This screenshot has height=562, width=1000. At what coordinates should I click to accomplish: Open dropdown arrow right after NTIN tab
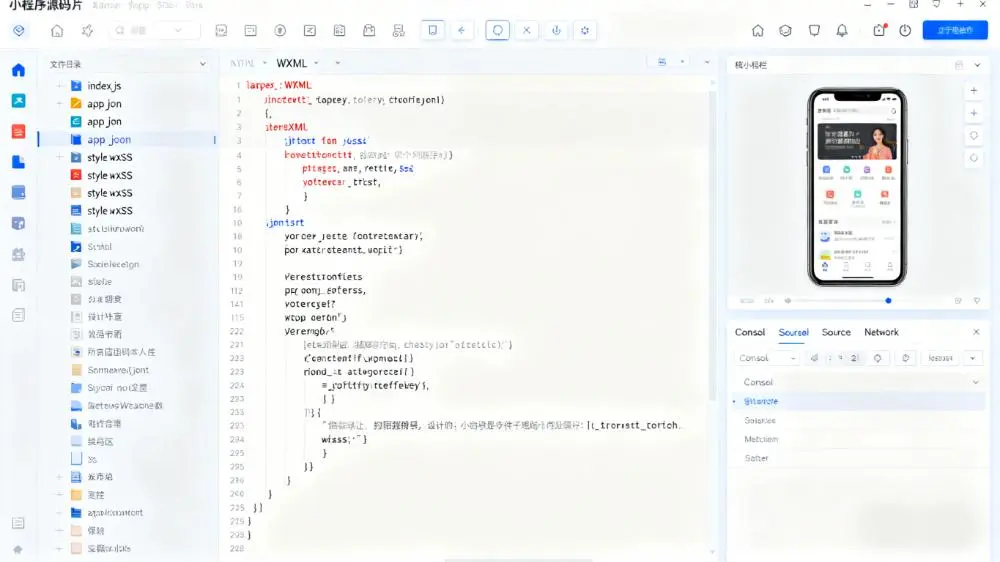265,63
